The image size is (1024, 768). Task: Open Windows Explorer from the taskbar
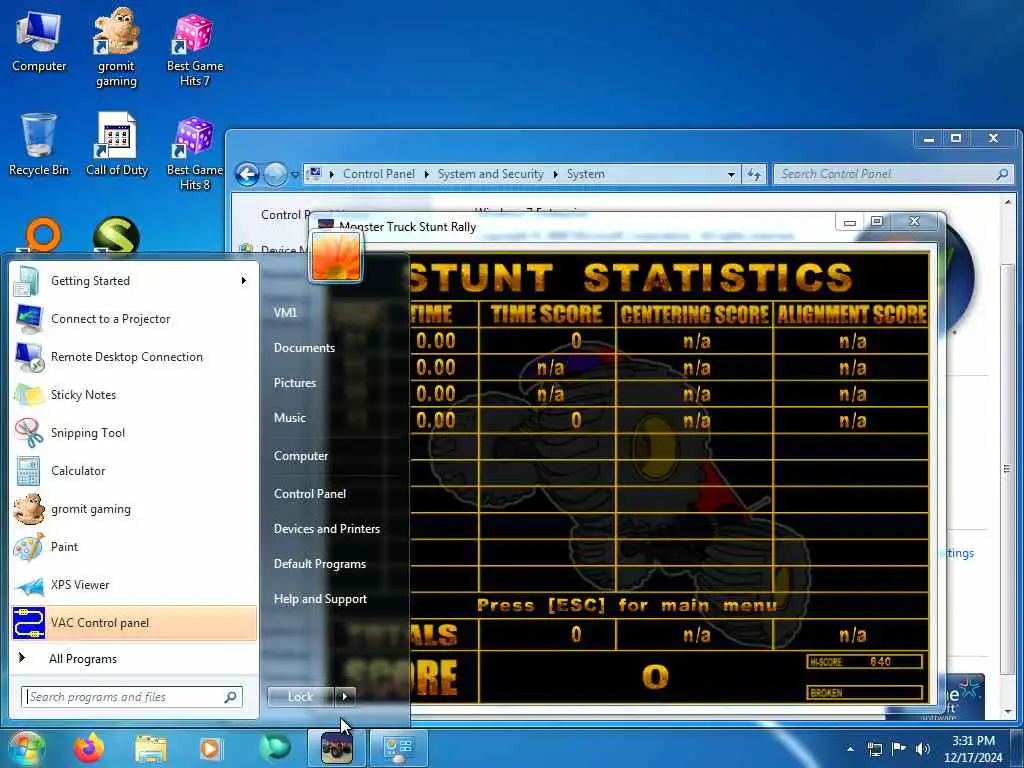click(151, 749)
